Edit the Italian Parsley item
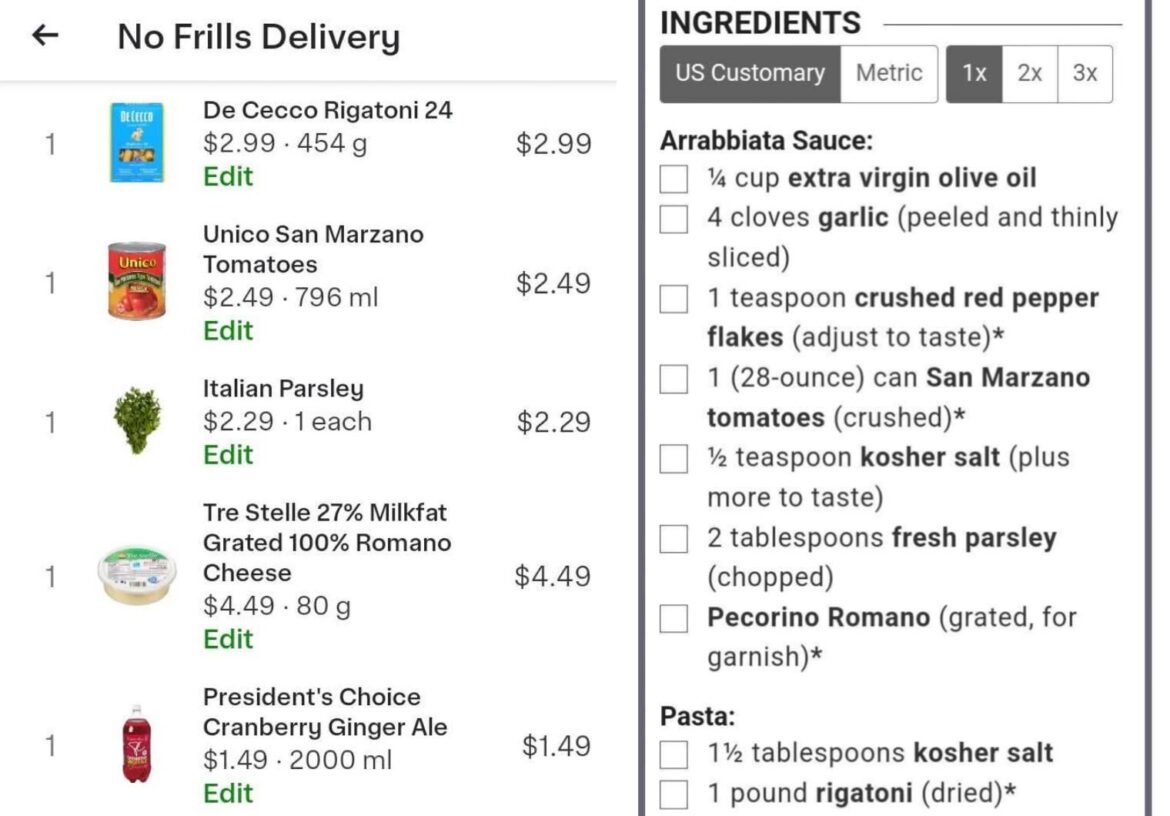 (228, 455)
